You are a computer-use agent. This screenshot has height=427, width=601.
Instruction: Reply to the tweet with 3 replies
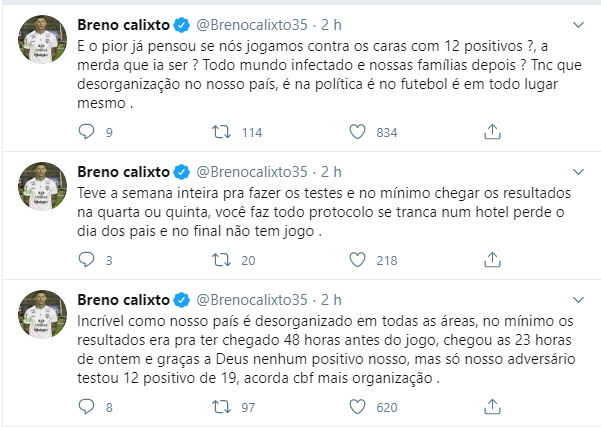[x=85, y=260]
